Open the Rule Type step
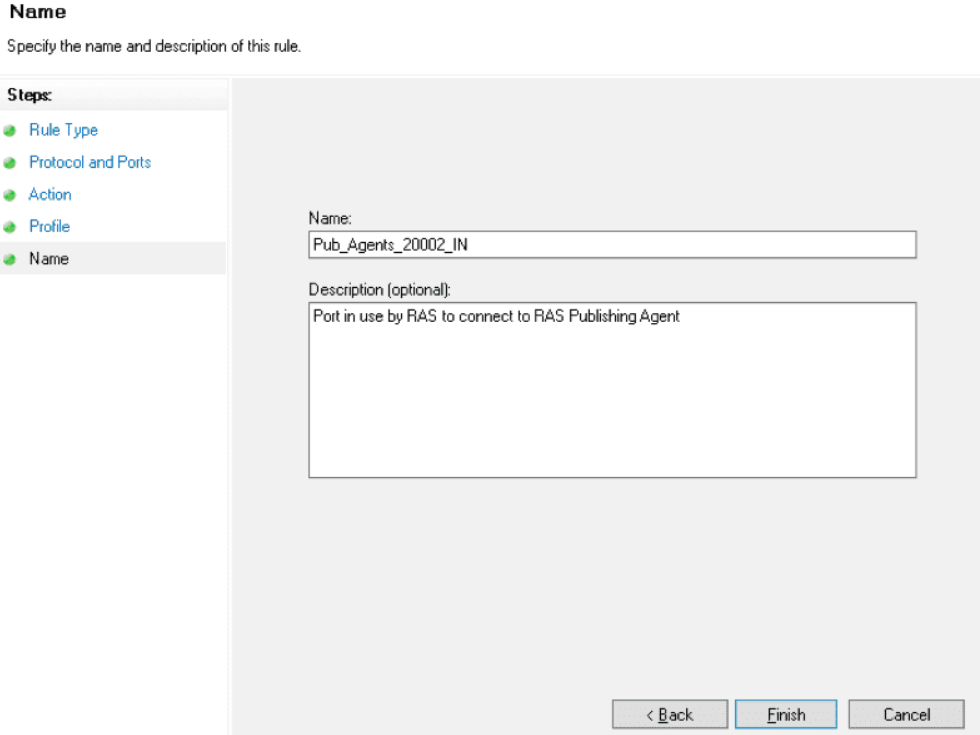 [x=63, y=130]
